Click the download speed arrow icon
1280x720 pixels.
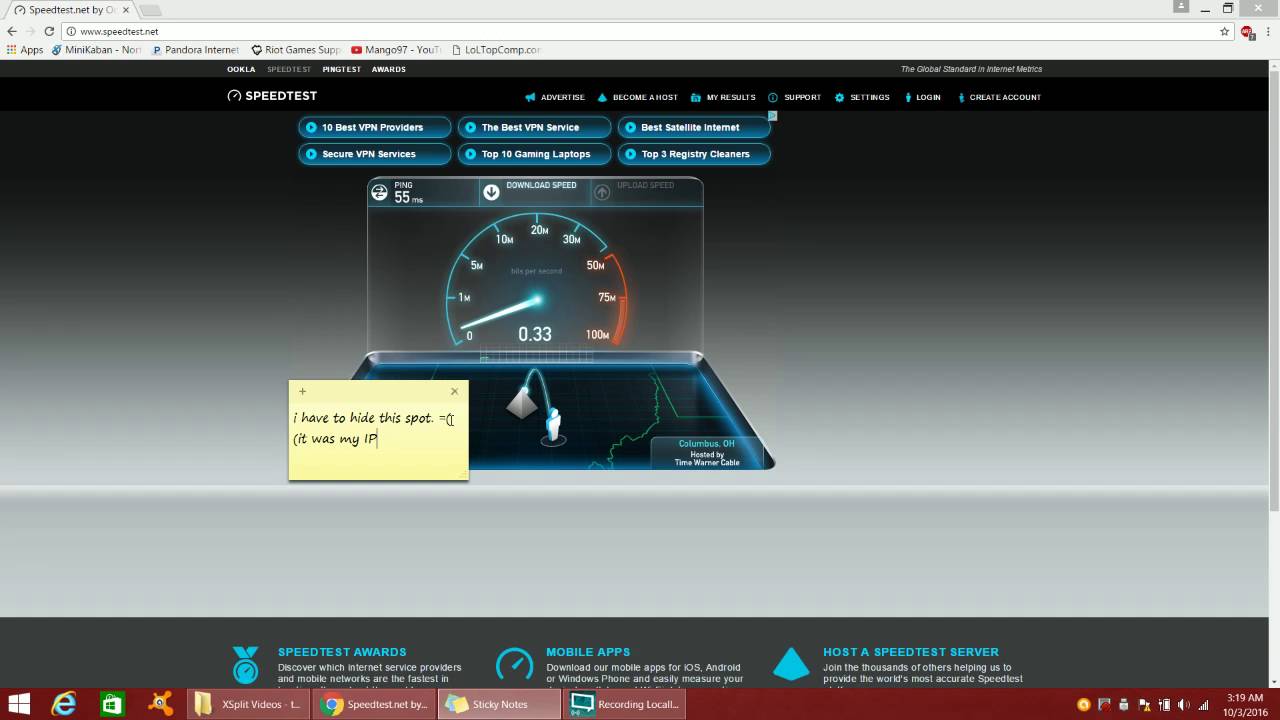(491, 192)
